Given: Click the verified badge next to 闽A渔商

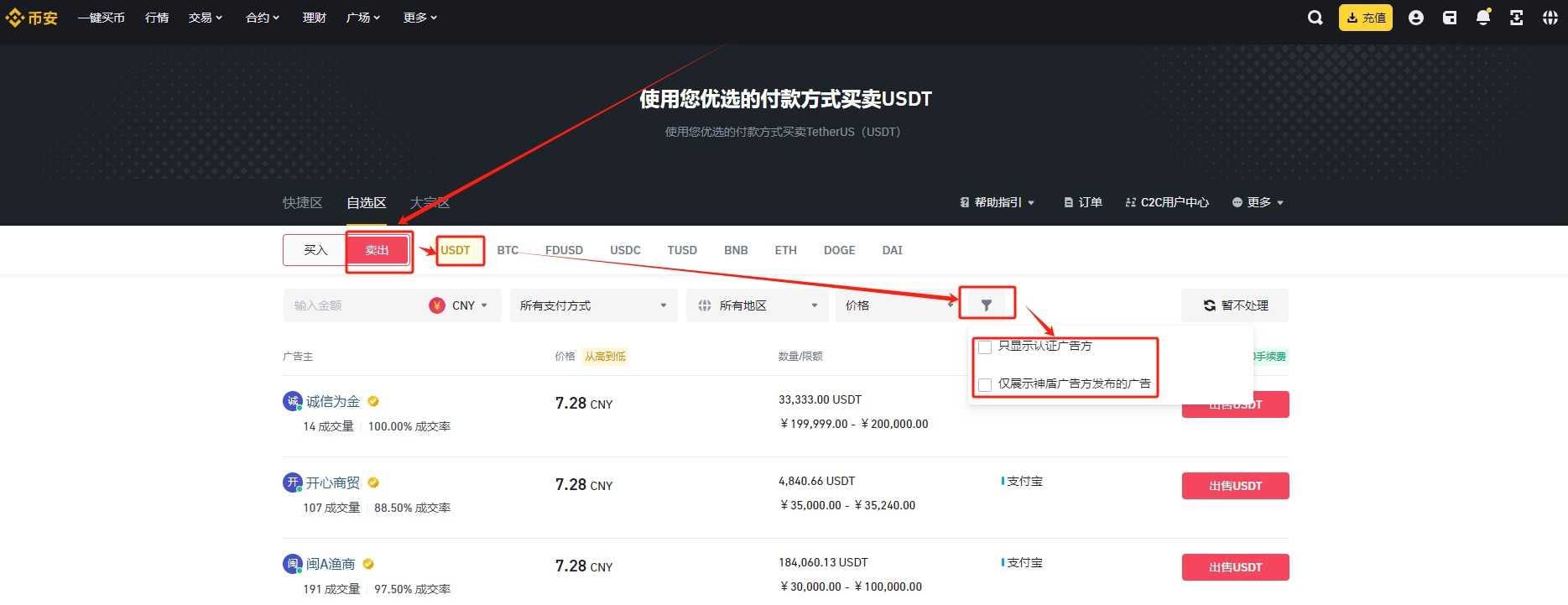Looking at the screenshot, I should (368, 564).
